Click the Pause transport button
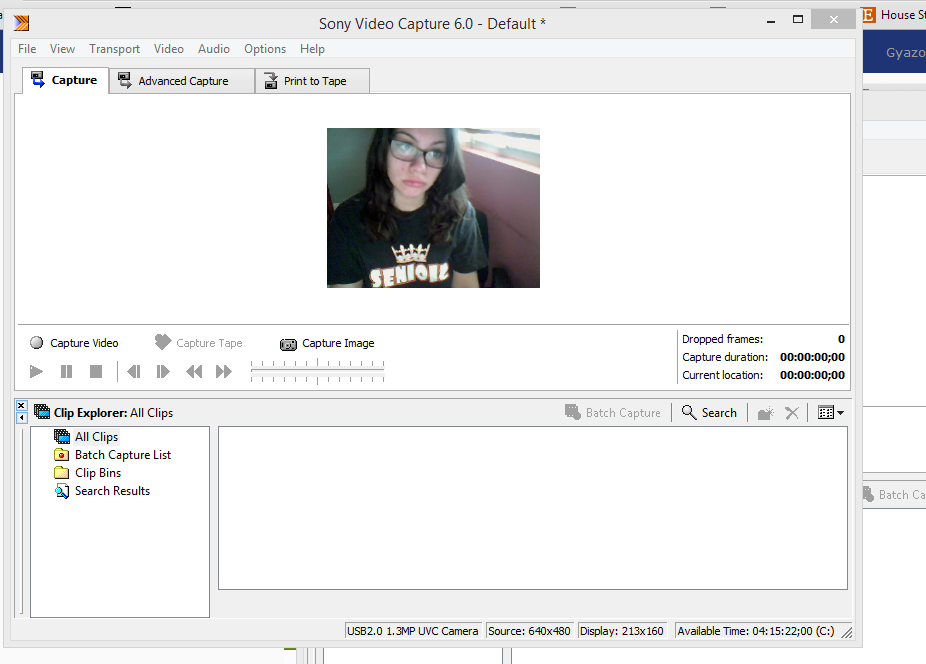 (66, 372)
